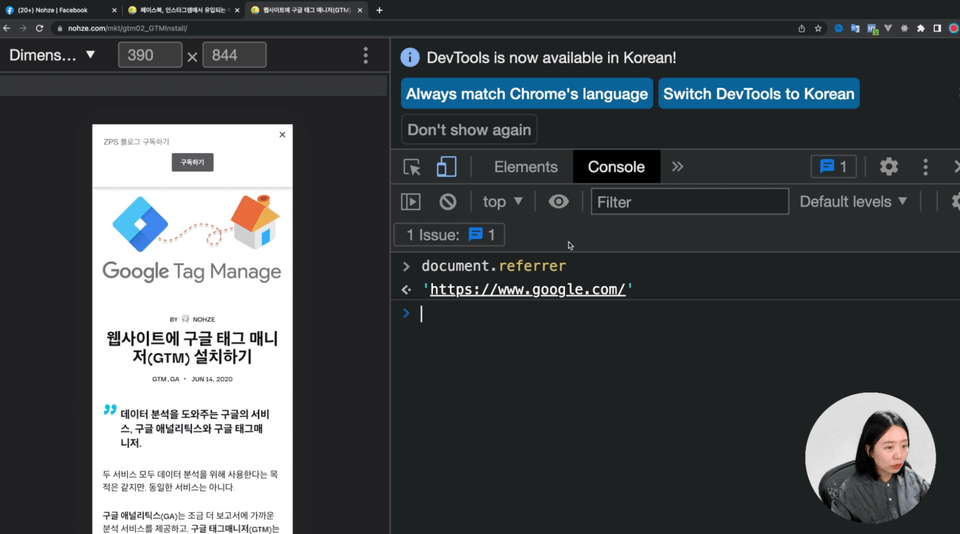The width and height of the screenshot is (960, 534).
Task: Click Always match Chrome's language
Action: coord(527,94)
